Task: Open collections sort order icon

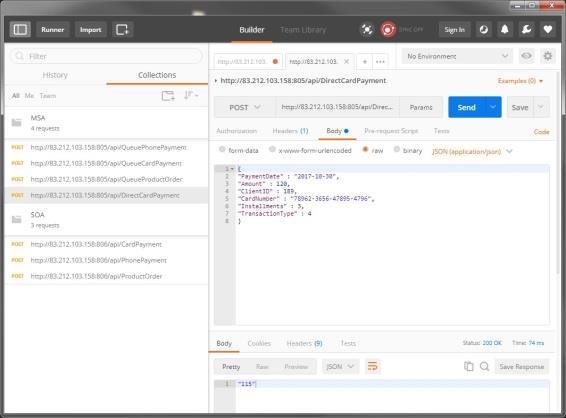Action: tap(191, 95)
